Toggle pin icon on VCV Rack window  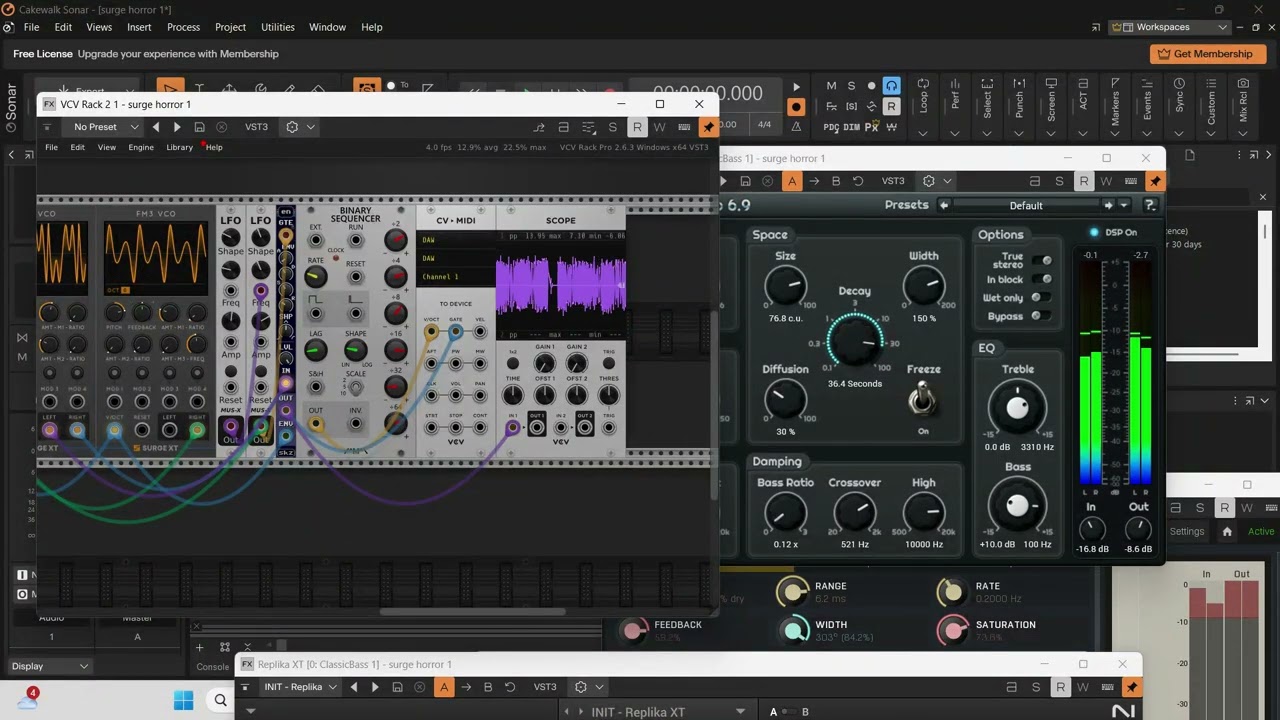pyautogui.click(x=708, y=127)
